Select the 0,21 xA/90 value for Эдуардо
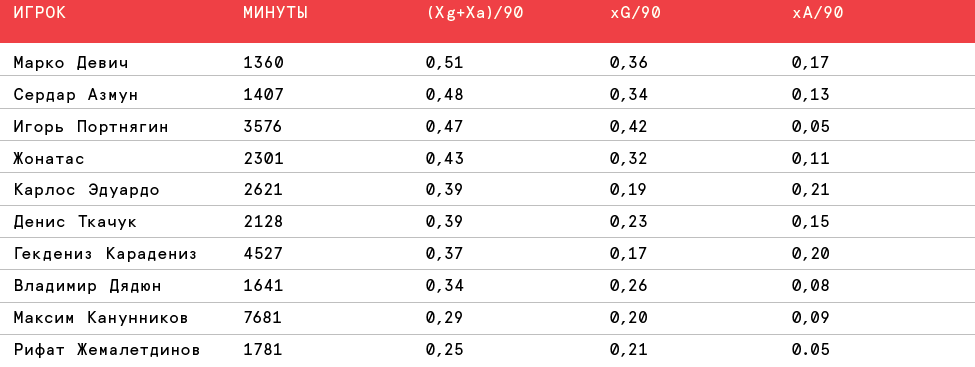 (811, 190)
